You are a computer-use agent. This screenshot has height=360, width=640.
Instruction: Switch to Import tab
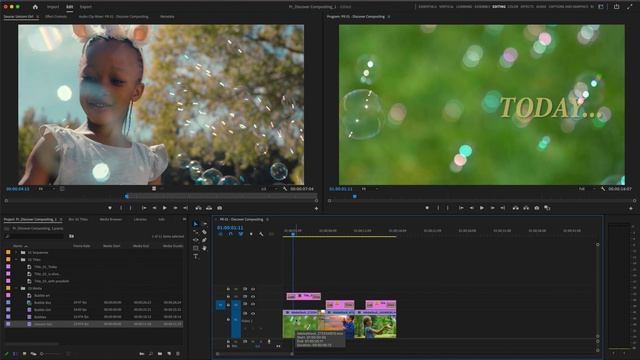tap(53, 7)
